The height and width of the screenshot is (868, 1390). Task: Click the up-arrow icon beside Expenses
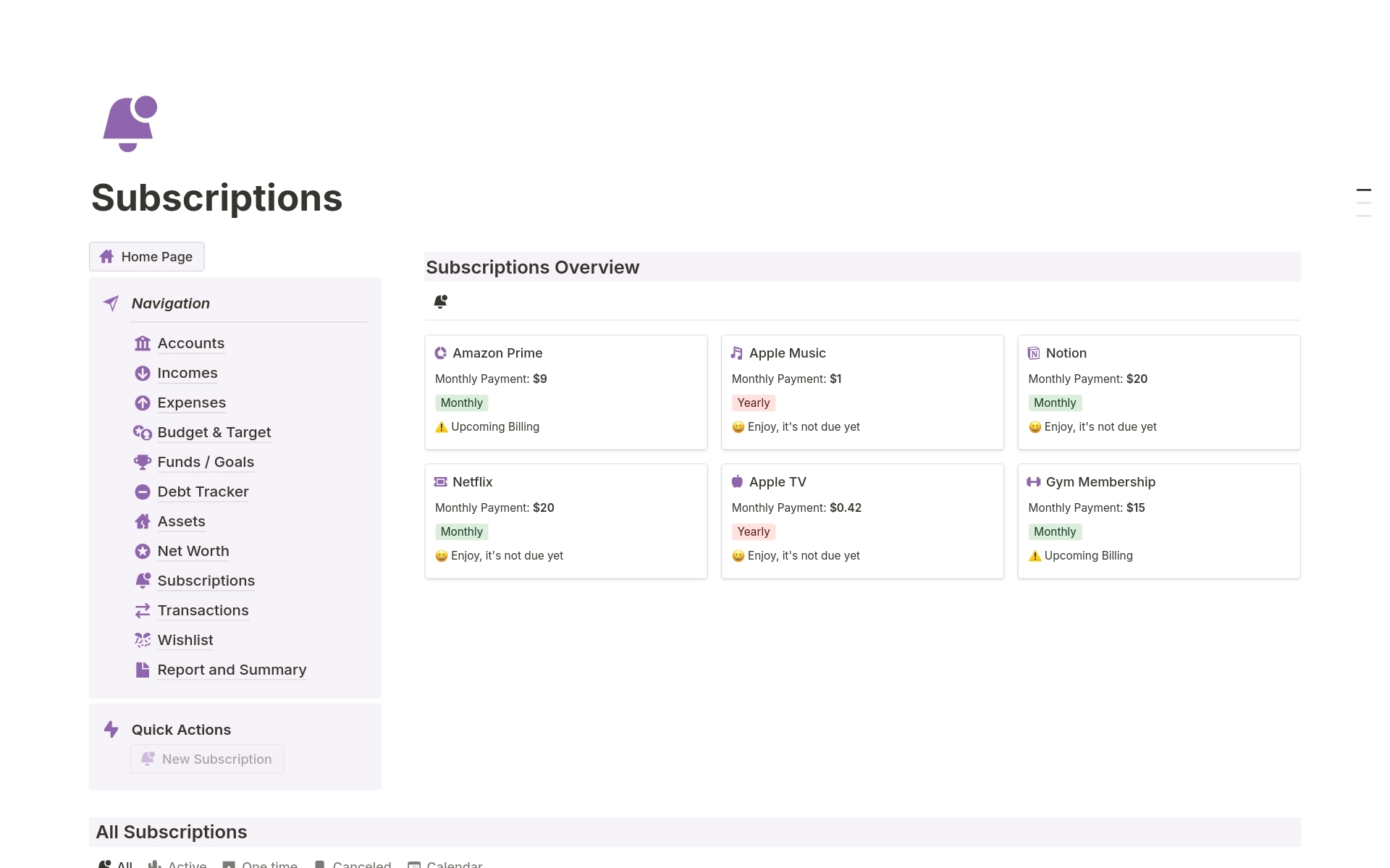click(x=143, y=403)
